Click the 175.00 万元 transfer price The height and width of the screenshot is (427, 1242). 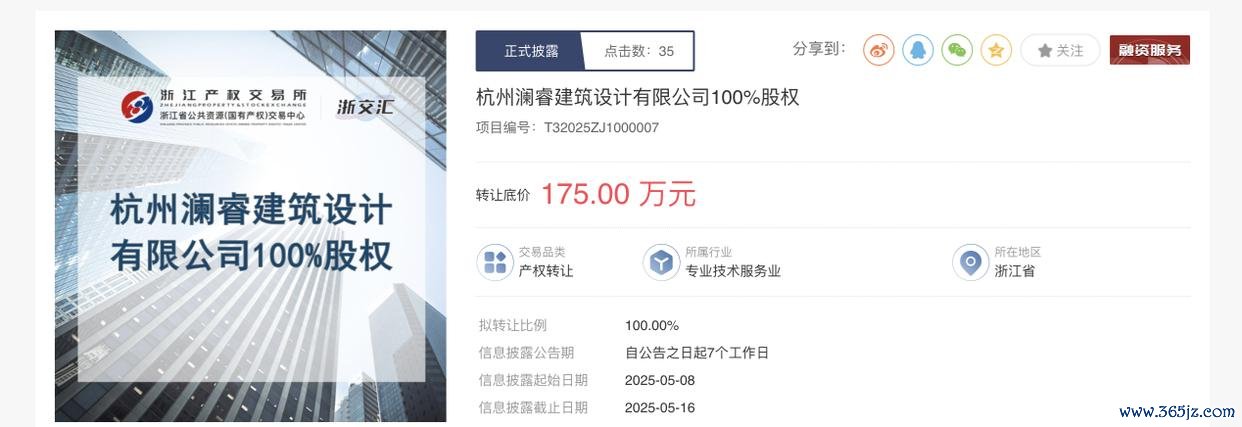[x=618, y=194]
